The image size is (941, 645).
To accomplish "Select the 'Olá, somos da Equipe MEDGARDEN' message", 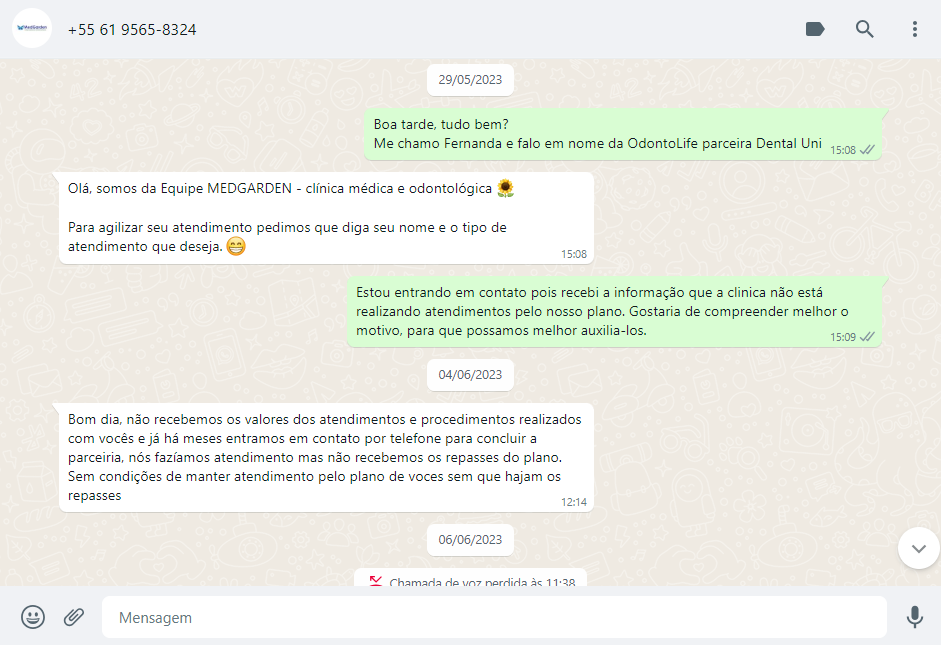I will 326,218.
